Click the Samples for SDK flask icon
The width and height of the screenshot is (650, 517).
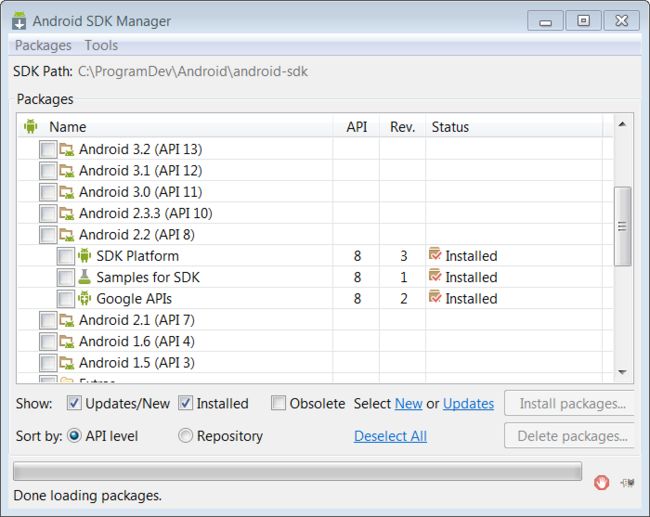pos(85,277)
